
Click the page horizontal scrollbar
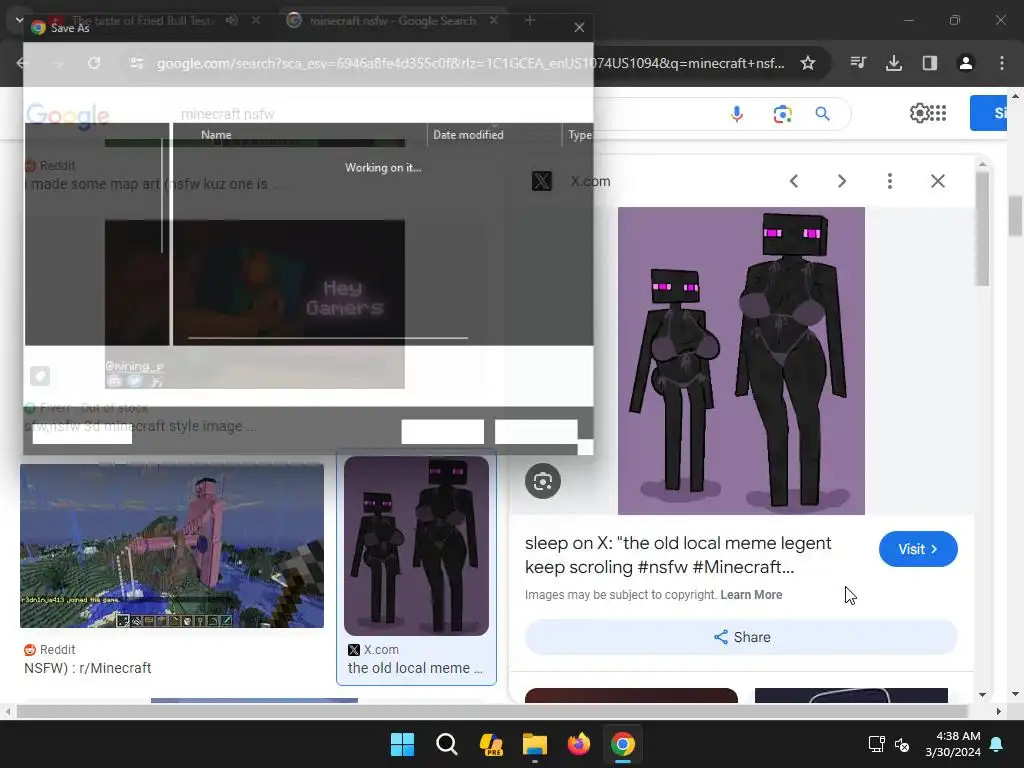491,711
